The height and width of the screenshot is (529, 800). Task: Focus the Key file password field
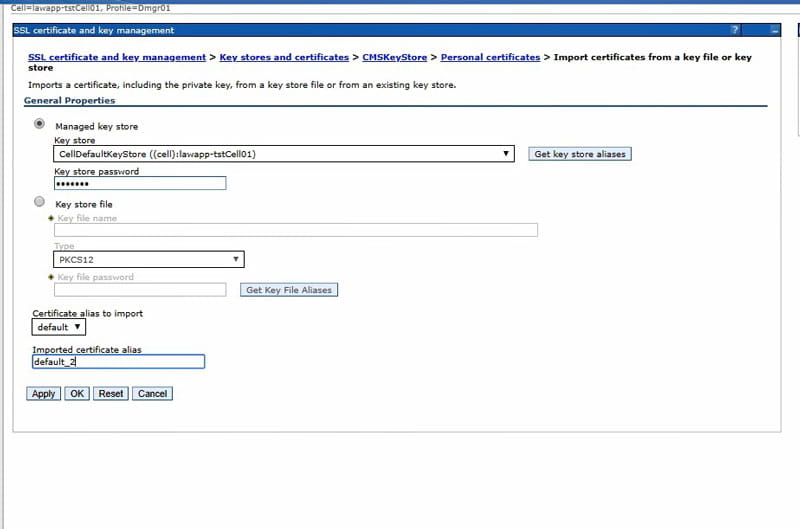click(140, 290)
